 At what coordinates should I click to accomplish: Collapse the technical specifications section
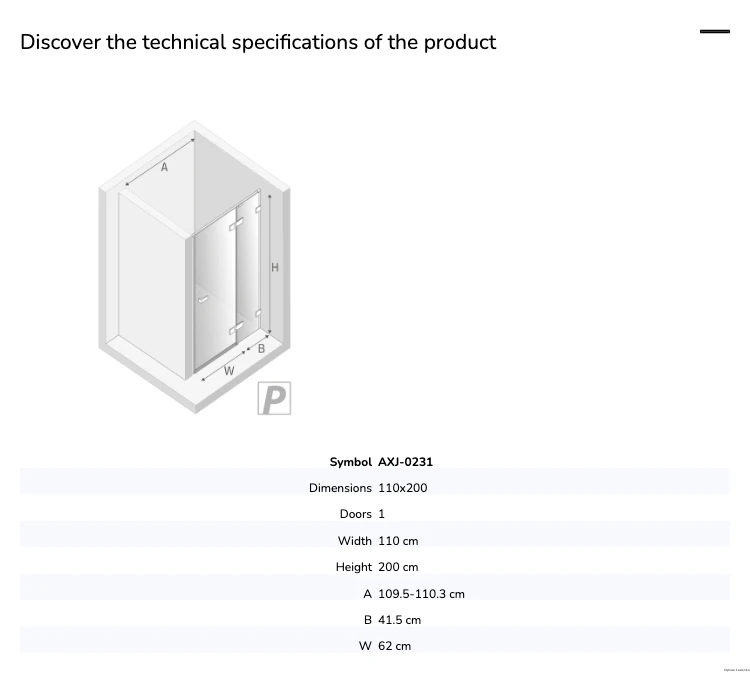click(x=715, y=32)
